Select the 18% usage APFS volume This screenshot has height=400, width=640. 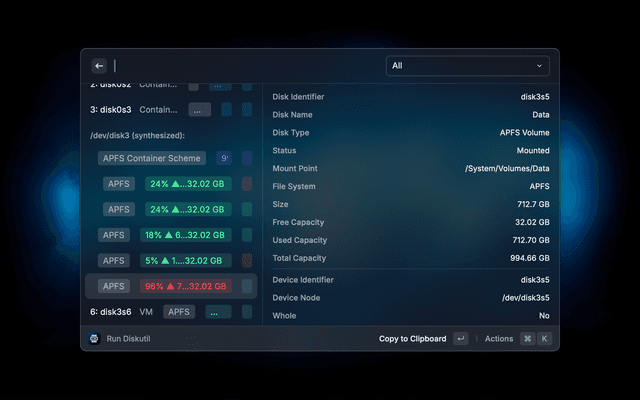(x=188, y=235)
